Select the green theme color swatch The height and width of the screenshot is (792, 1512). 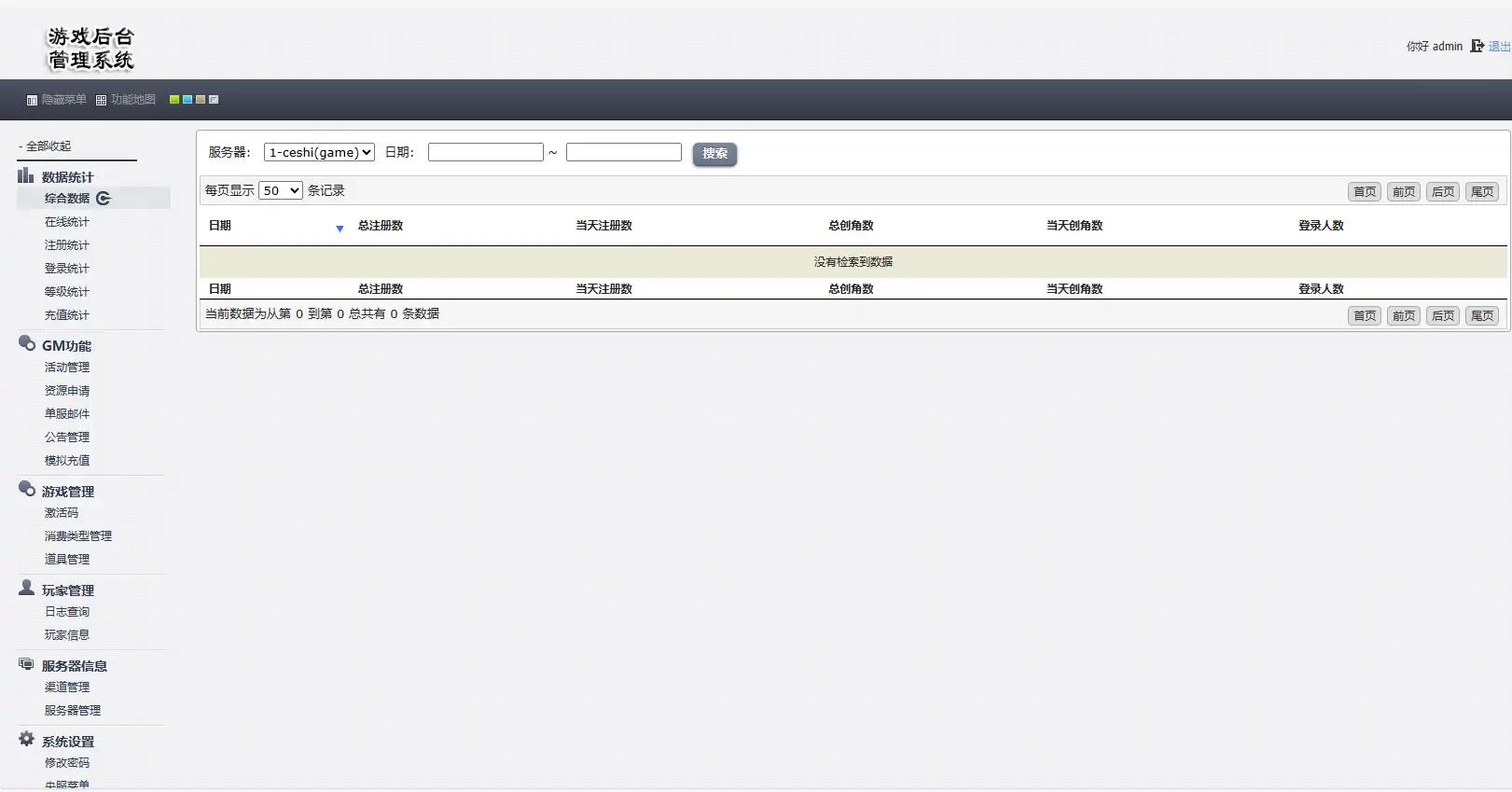point(174,99)
